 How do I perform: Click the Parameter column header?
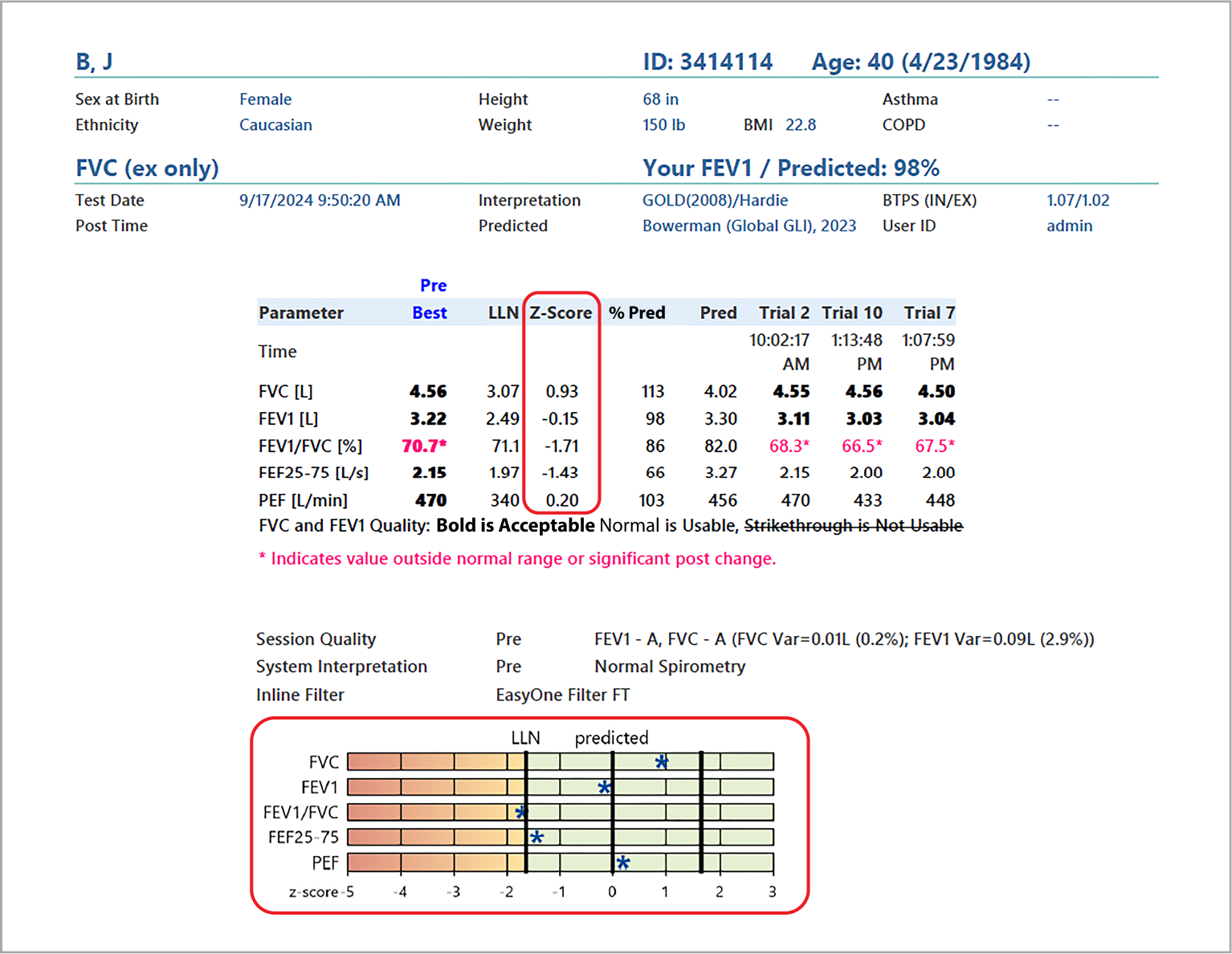point(301,312)
